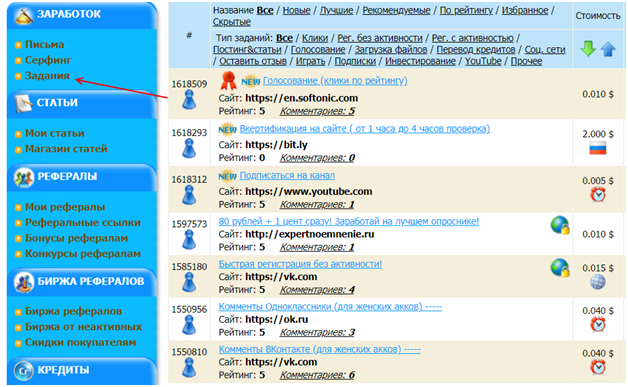Click the Russian flag icon on task 1618293

tap(598, 149)
